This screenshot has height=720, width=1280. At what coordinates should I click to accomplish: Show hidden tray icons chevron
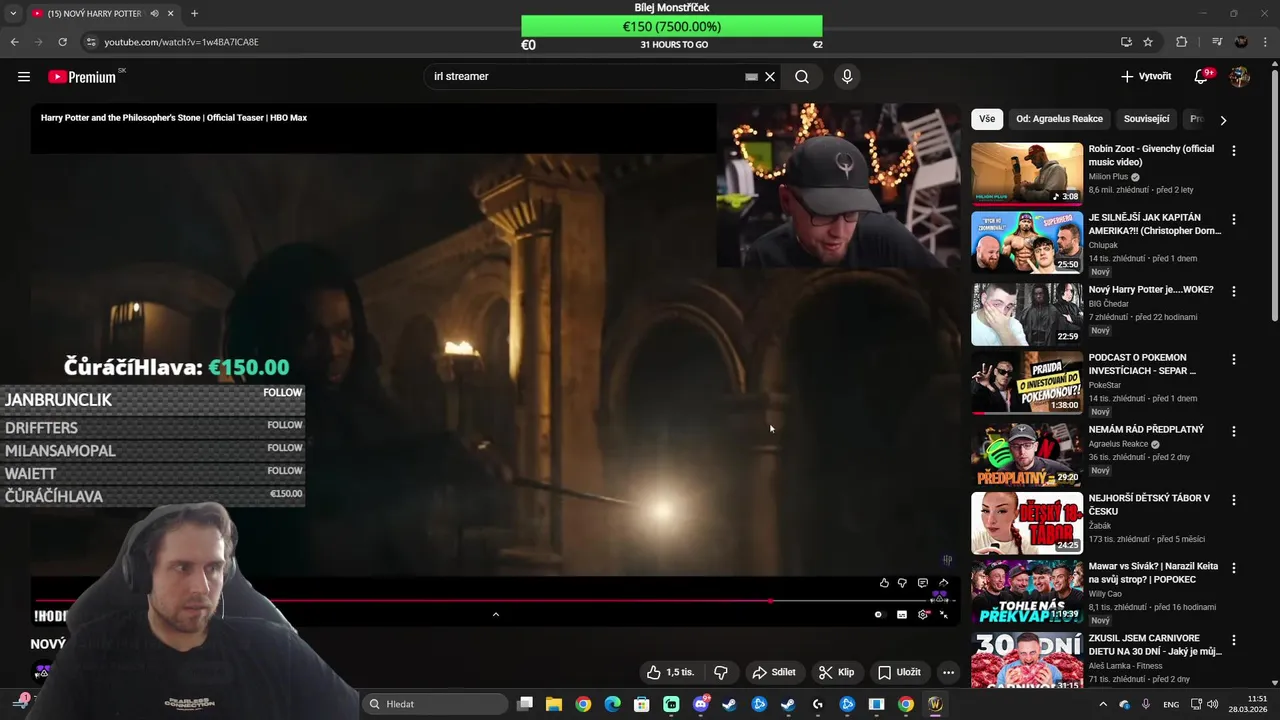pyautogui.click(x=1103, y=704)
